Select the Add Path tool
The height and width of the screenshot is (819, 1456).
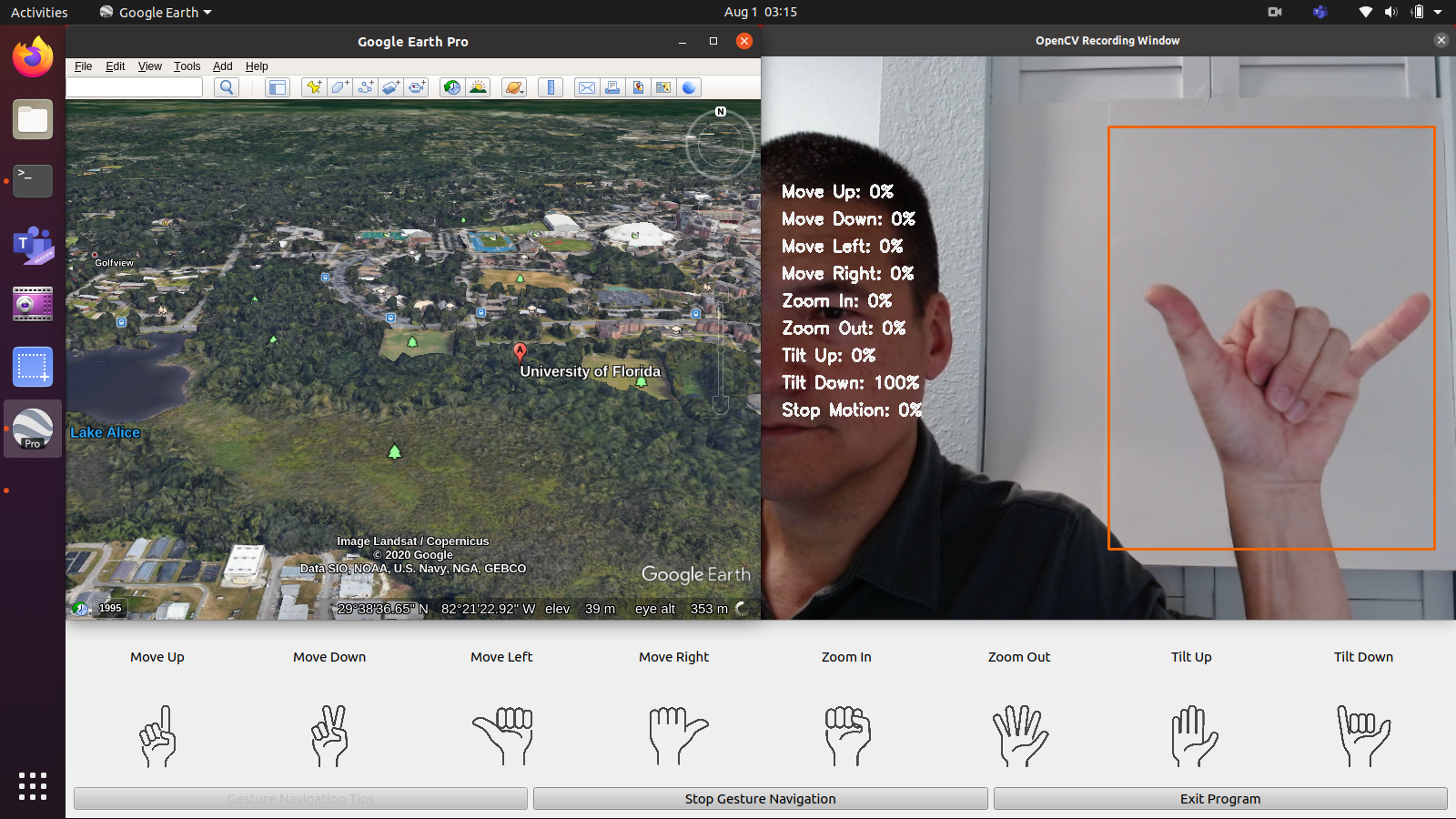[x=365, y=87]
